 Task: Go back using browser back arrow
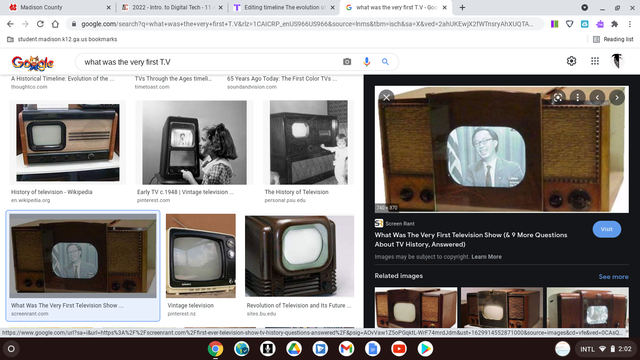coord(10,24)
